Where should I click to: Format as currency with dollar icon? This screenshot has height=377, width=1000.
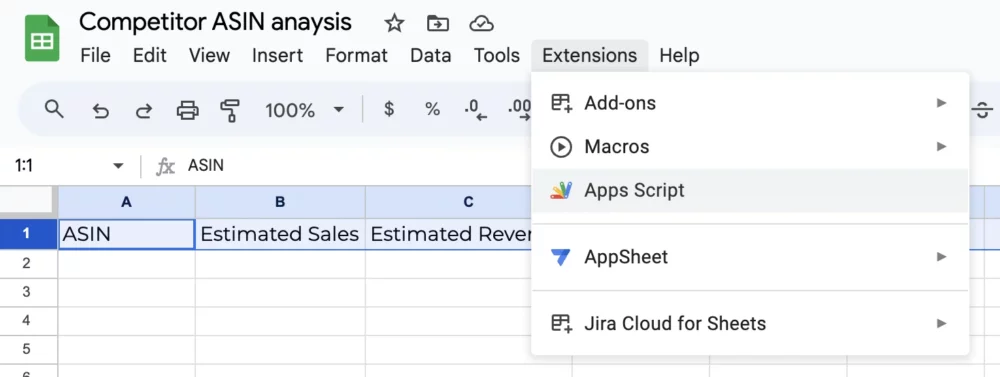coord(388,110)
